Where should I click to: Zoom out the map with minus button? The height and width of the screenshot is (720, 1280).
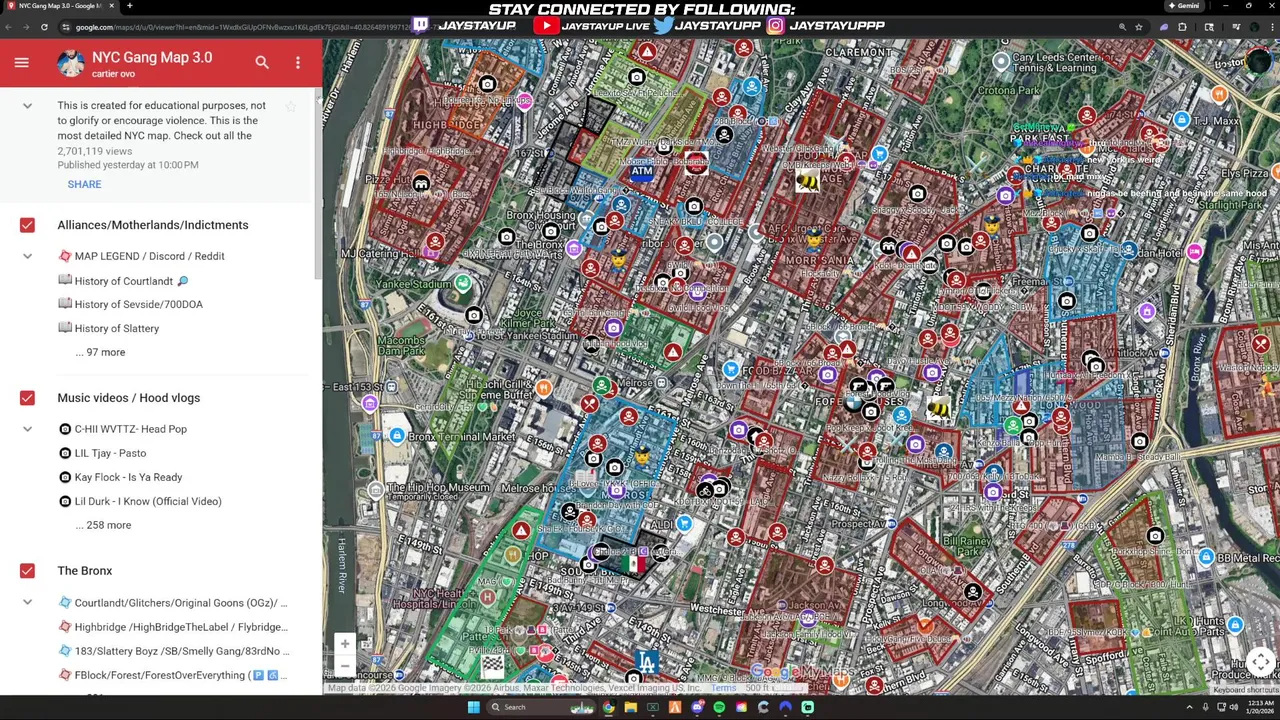(344, 666)
